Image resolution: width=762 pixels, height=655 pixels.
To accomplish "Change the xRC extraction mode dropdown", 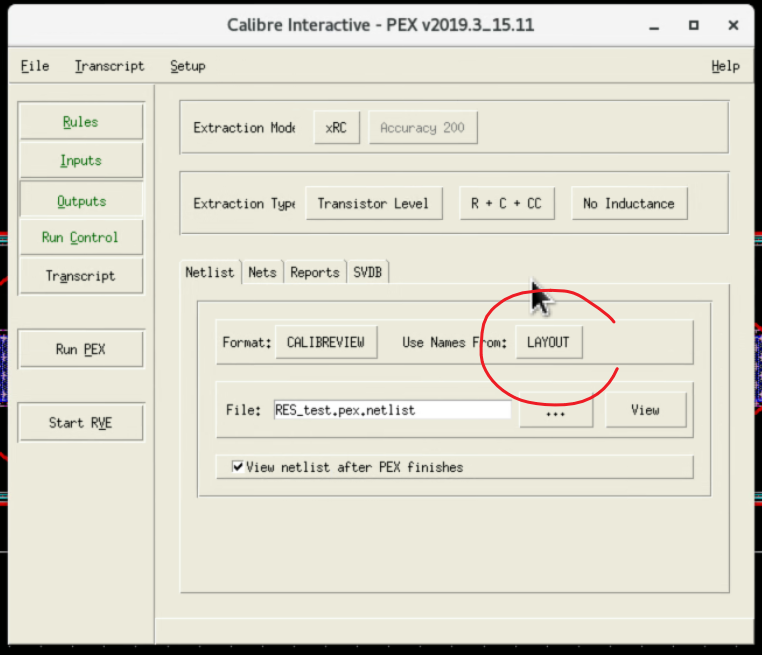I will click(x=337, y=128).
